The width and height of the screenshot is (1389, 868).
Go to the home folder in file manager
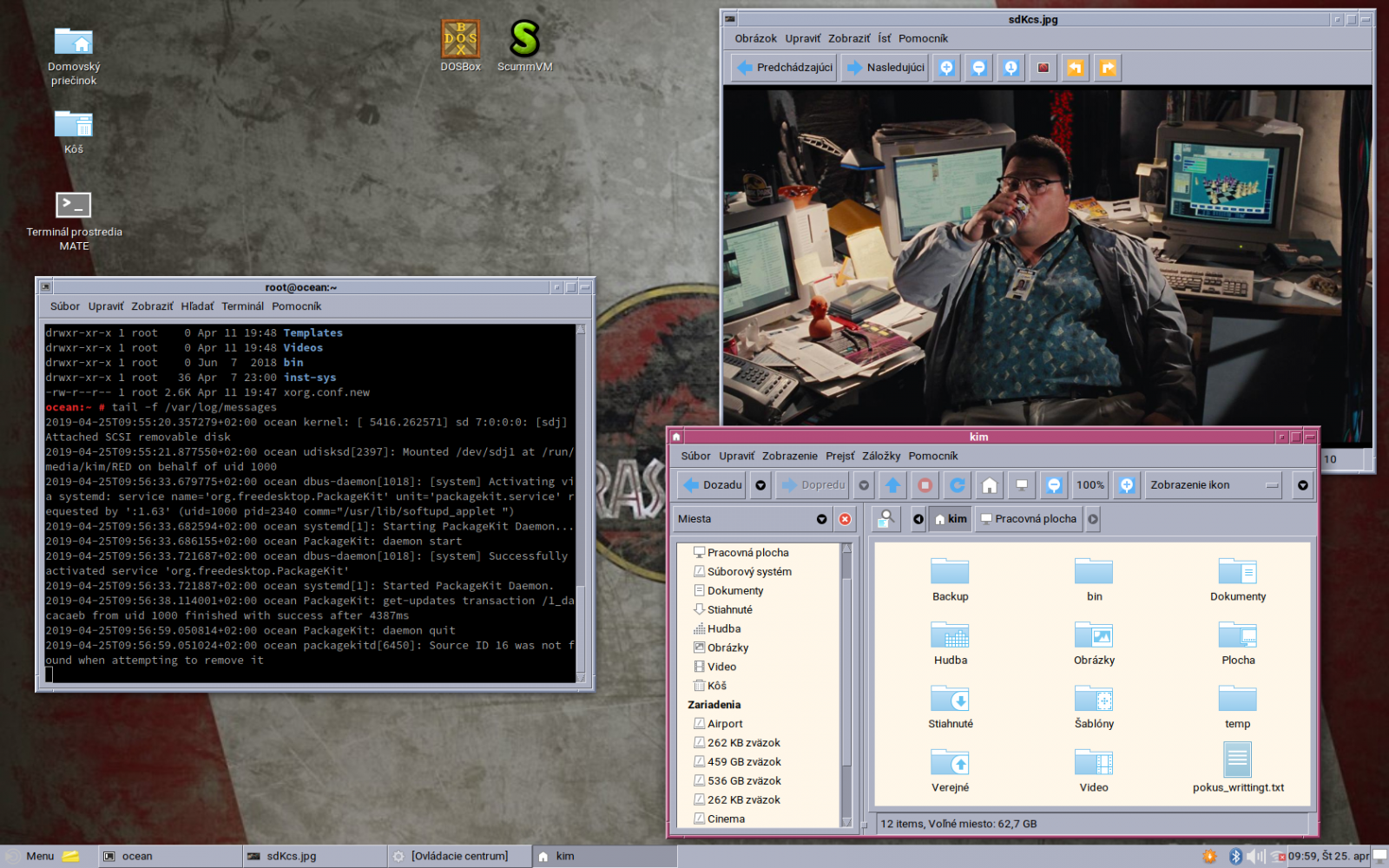click(989, 485)
